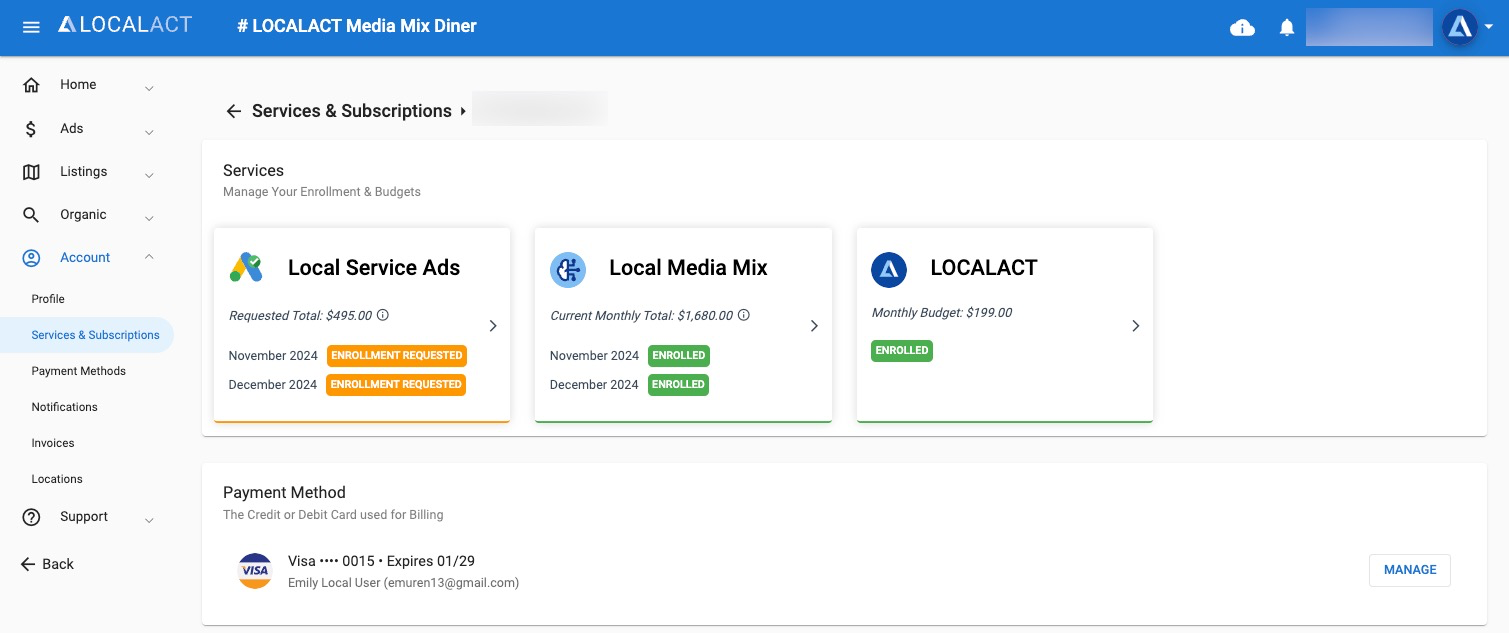Viewport: 1509px width, 633px height.
Task: Click the "Requested Total: $495.00" text
Action: tap(300, 316)
